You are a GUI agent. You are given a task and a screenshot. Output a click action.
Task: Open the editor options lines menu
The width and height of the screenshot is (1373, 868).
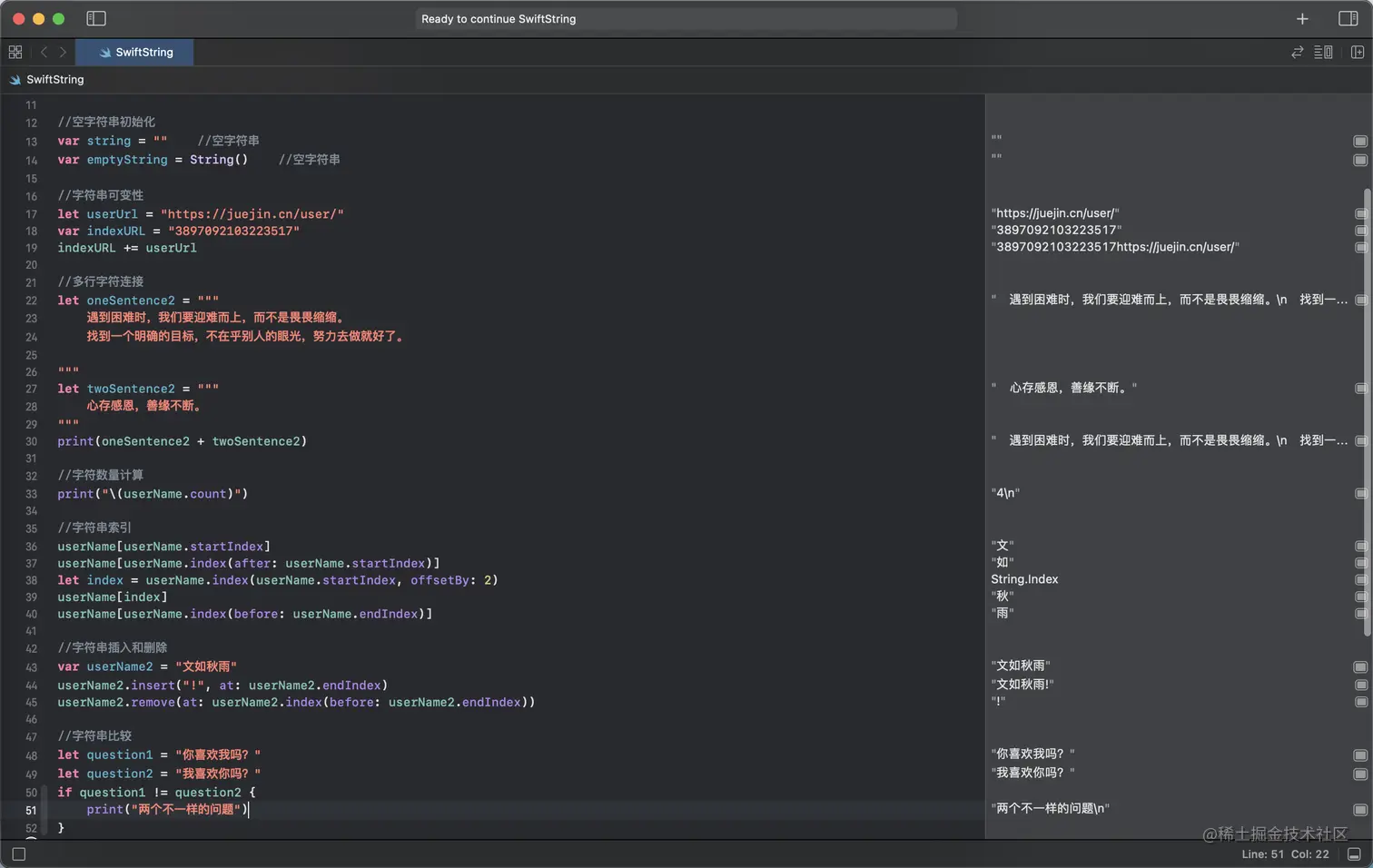(1324, 52)
